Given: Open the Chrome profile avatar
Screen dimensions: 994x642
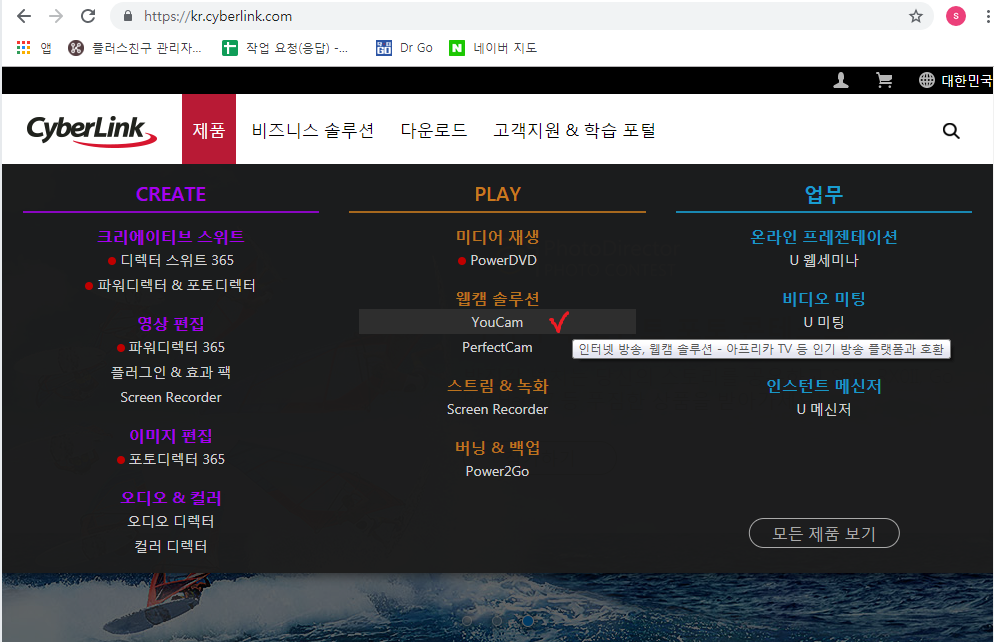Looking at the screenshot, I should (955, 16).
